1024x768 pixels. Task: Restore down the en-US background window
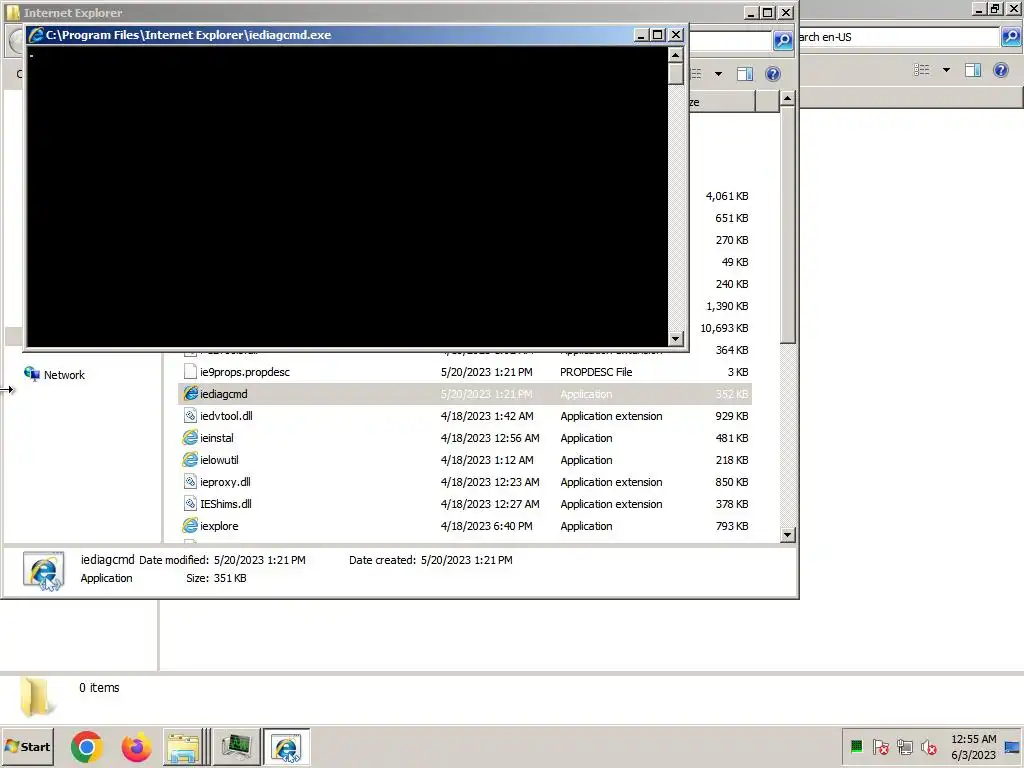(995, 8)
